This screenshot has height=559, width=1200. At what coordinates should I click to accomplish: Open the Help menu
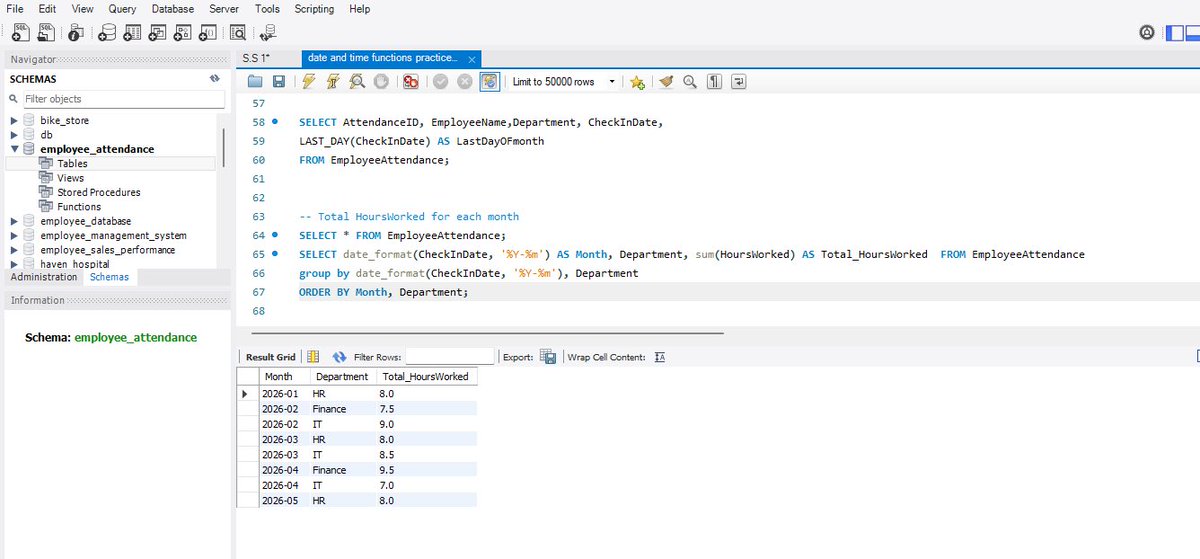point(359,9)
